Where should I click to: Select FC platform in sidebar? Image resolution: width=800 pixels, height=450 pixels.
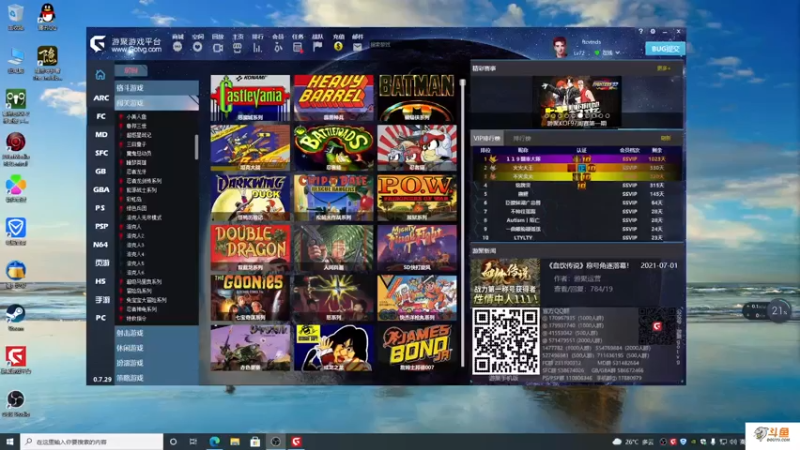tap(101, 116)
